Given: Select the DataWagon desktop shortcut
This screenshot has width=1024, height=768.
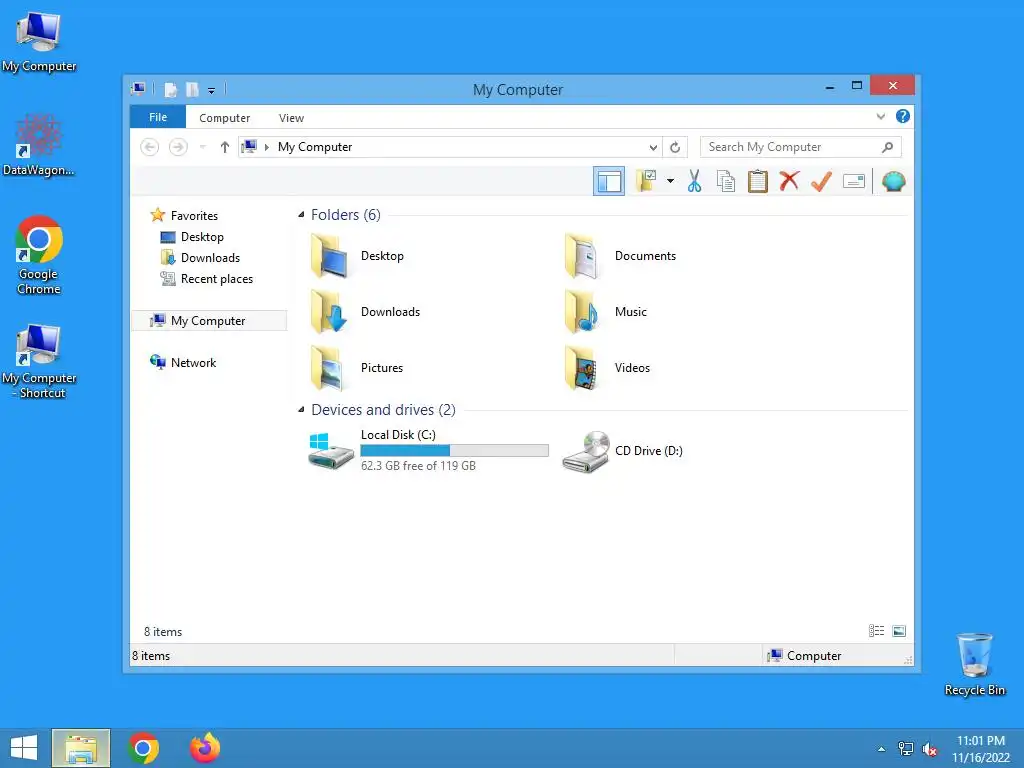Looking at the screenshot, I should click(39, 145).
